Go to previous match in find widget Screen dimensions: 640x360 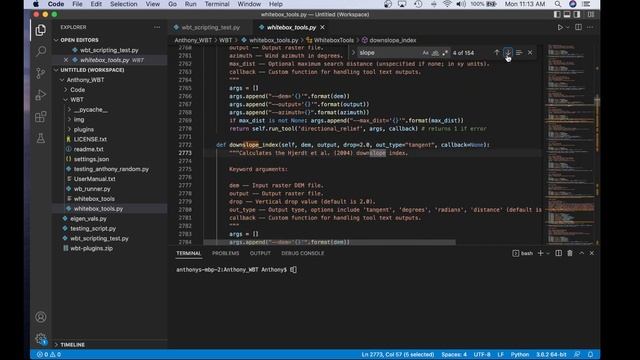click(496, 53)
